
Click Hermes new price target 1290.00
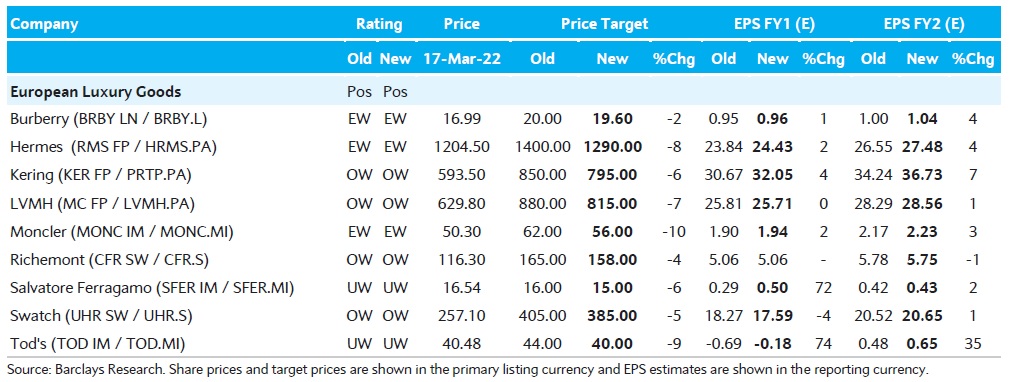(613, 147)
